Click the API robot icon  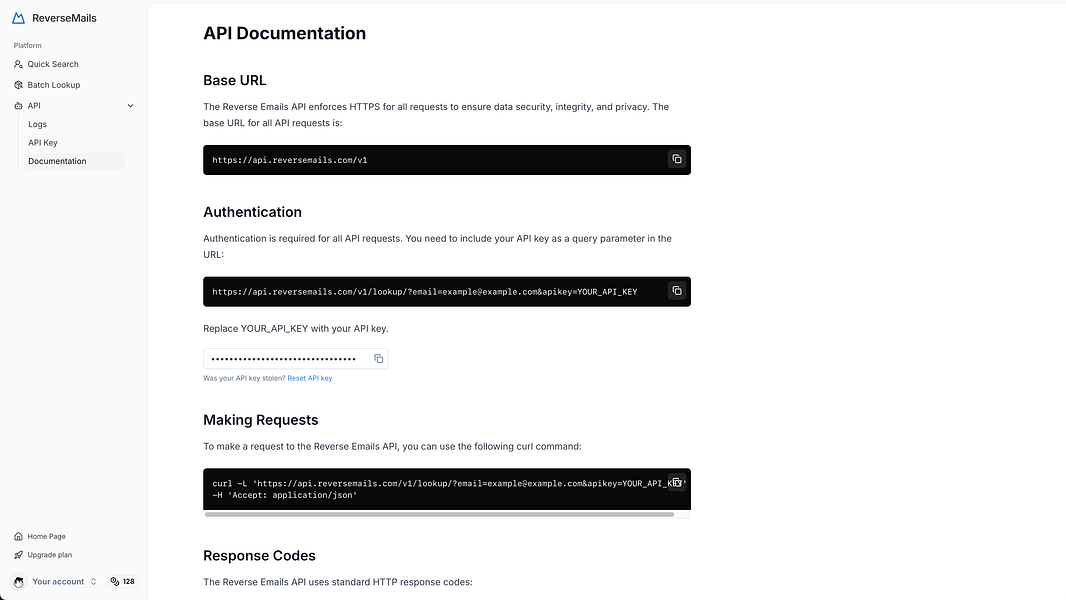coord(18,106)
